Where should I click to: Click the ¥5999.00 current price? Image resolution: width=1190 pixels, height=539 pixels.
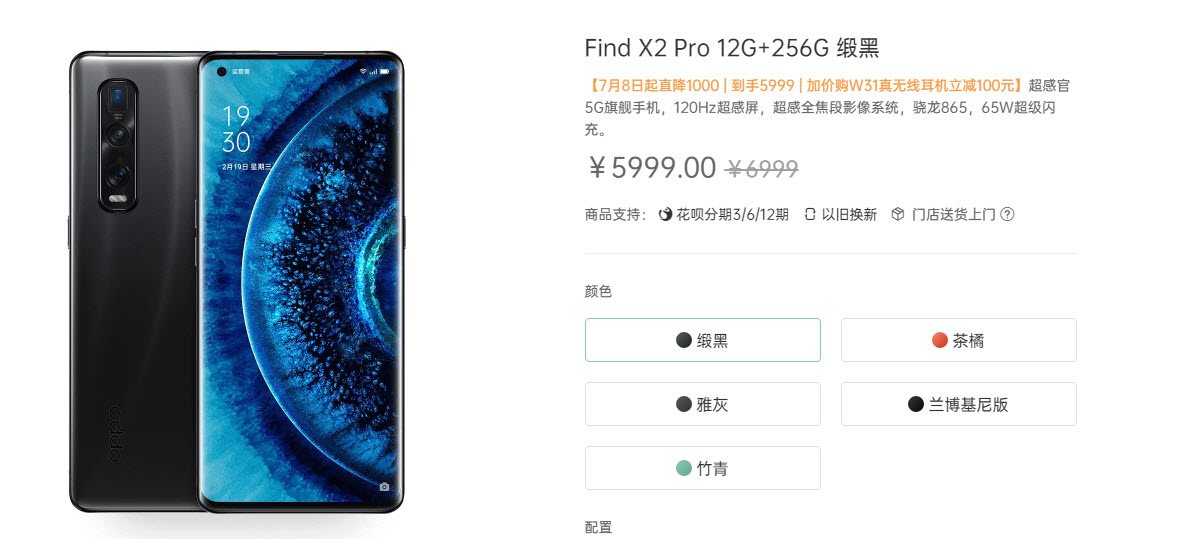click(653, 168)
